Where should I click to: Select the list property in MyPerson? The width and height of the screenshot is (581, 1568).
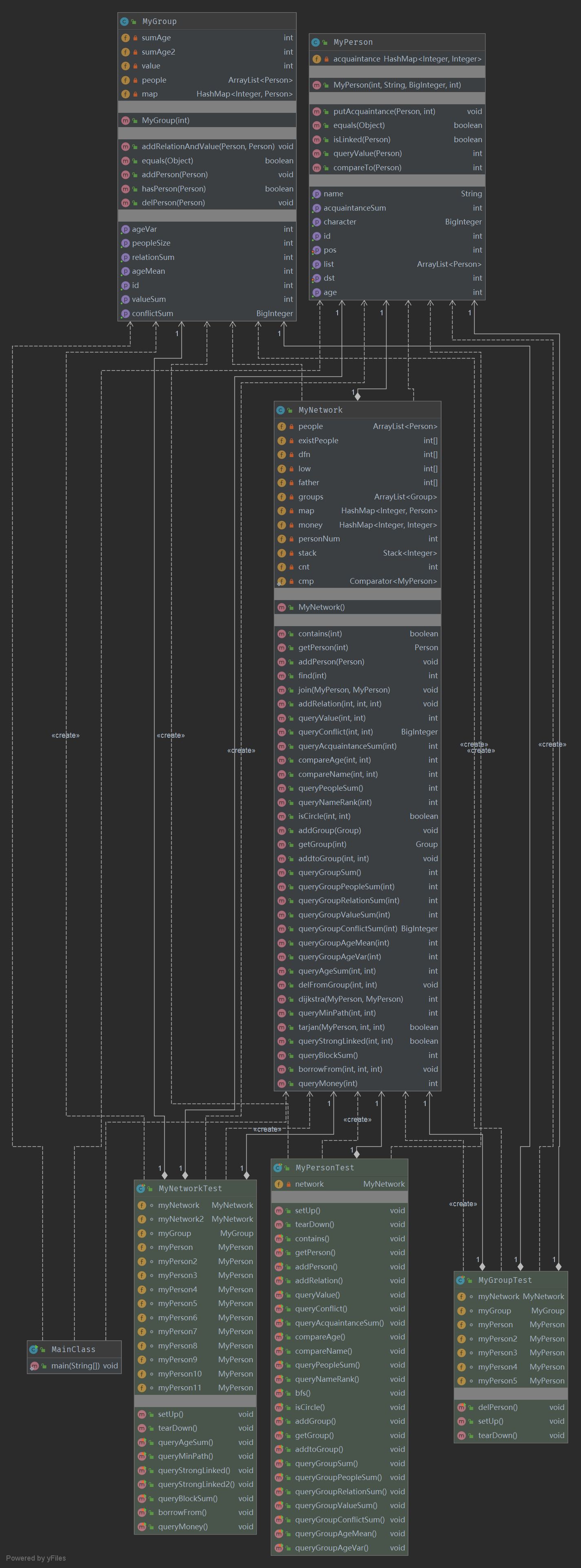[x=397, y=264]
